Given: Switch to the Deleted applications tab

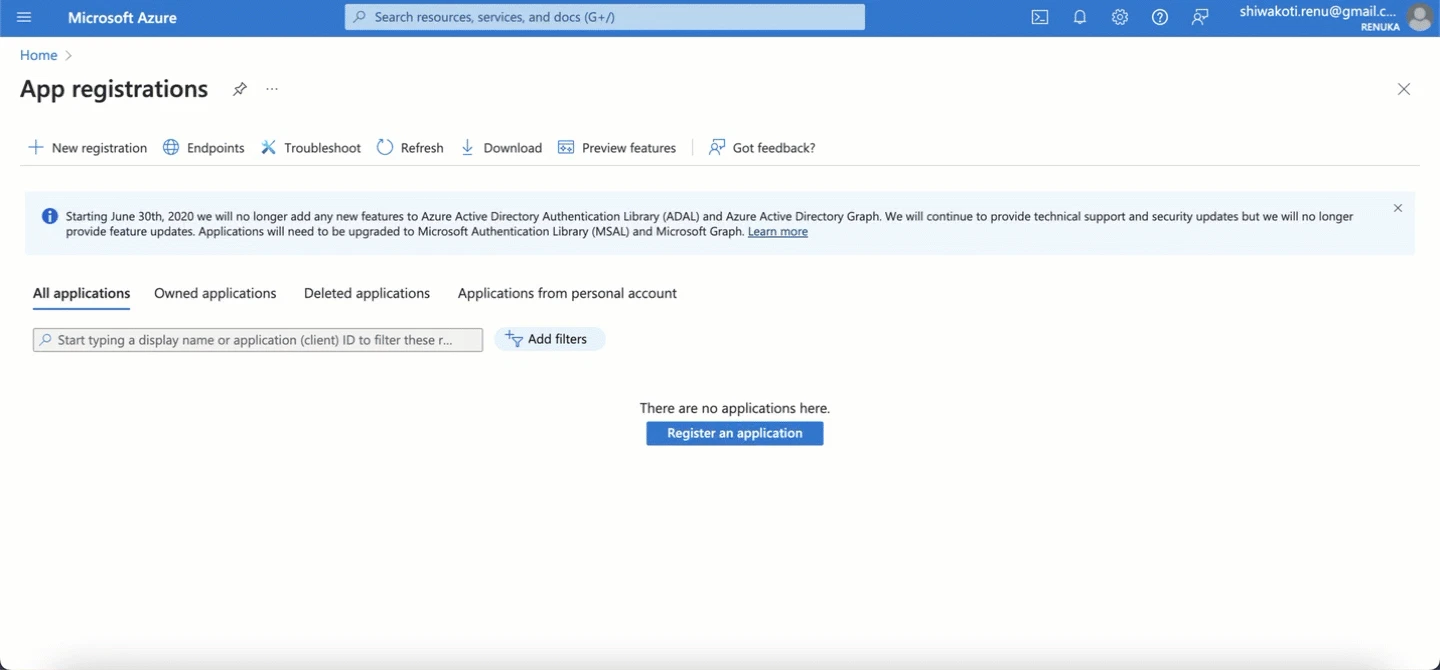Looking at the screenshot, I should [x=366, y=293].
